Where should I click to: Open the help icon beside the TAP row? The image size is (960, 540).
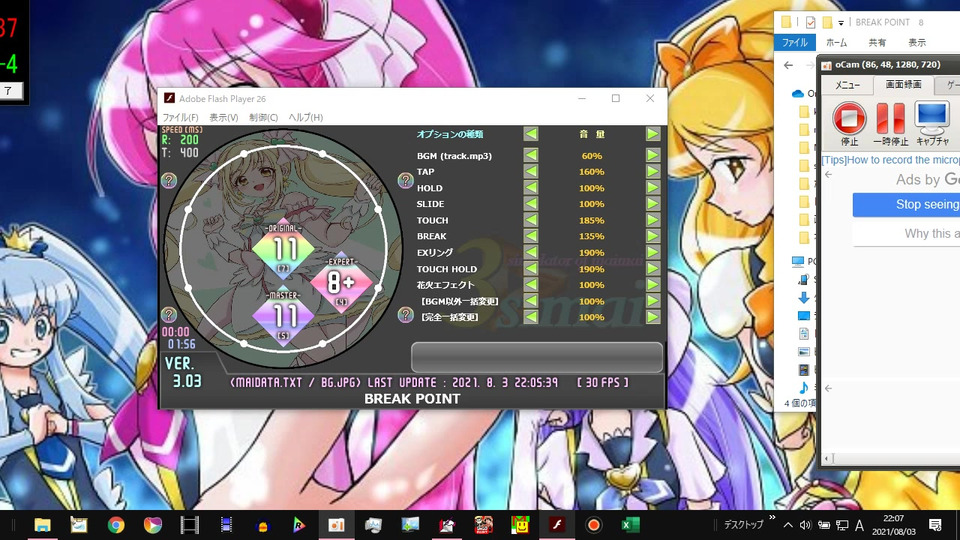tap(405, 180)
